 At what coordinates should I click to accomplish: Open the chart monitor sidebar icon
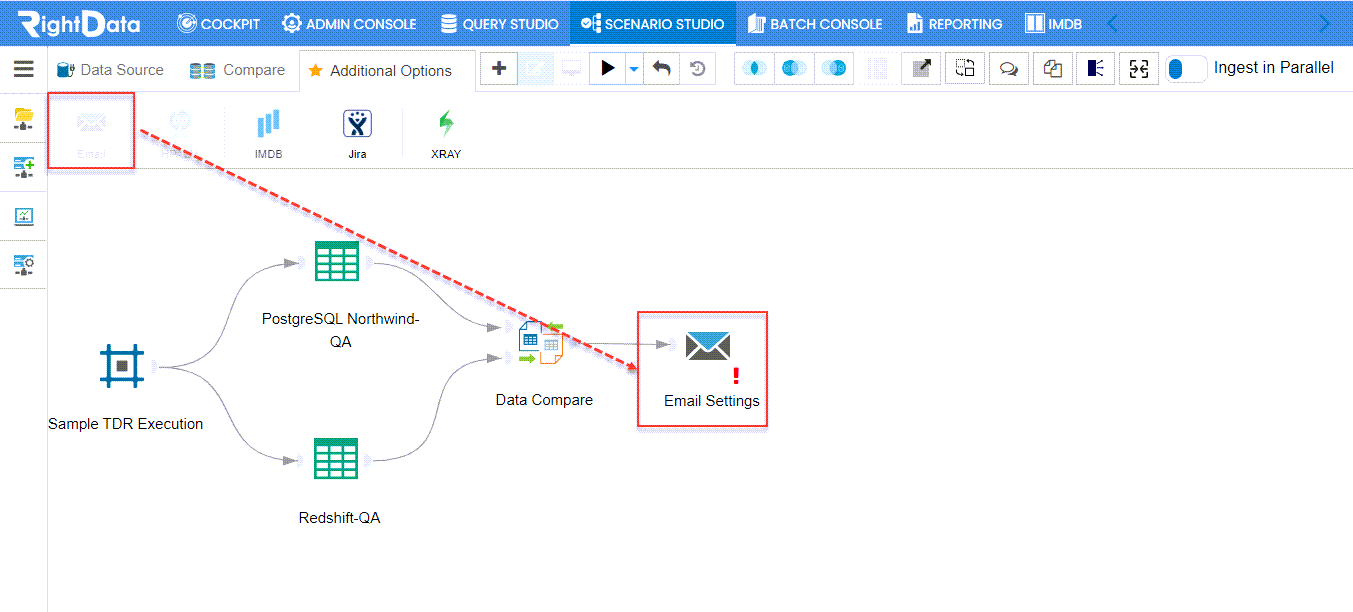[23, 216]
